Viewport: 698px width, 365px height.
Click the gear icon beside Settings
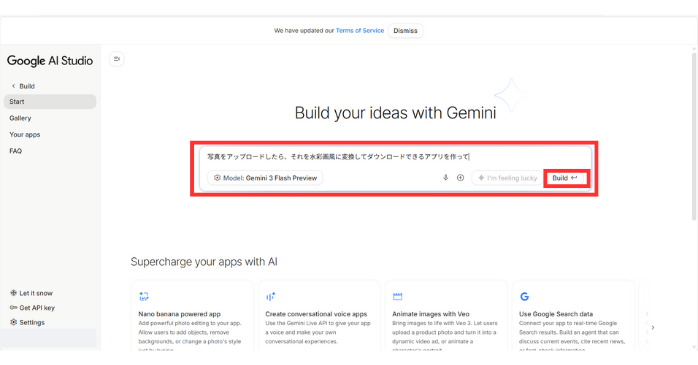[x=13, y=322]
